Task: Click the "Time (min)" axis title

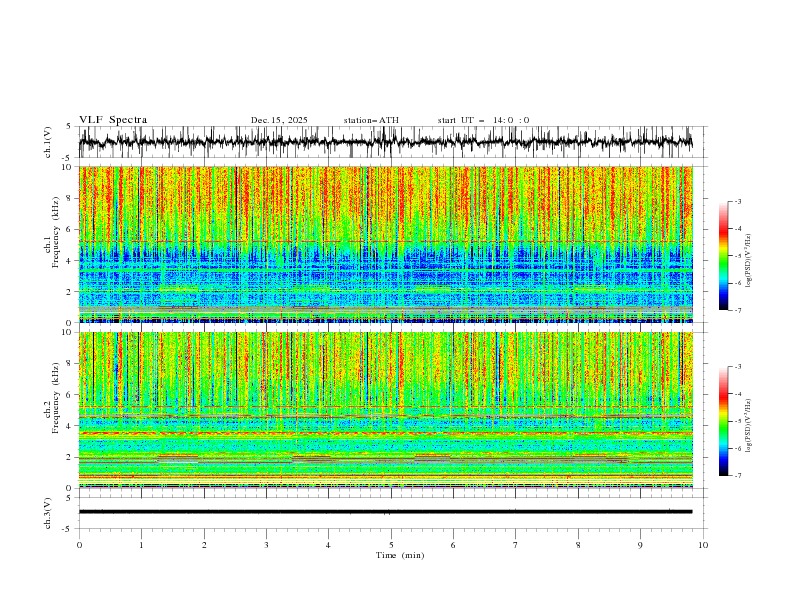Action: point(400,555)
